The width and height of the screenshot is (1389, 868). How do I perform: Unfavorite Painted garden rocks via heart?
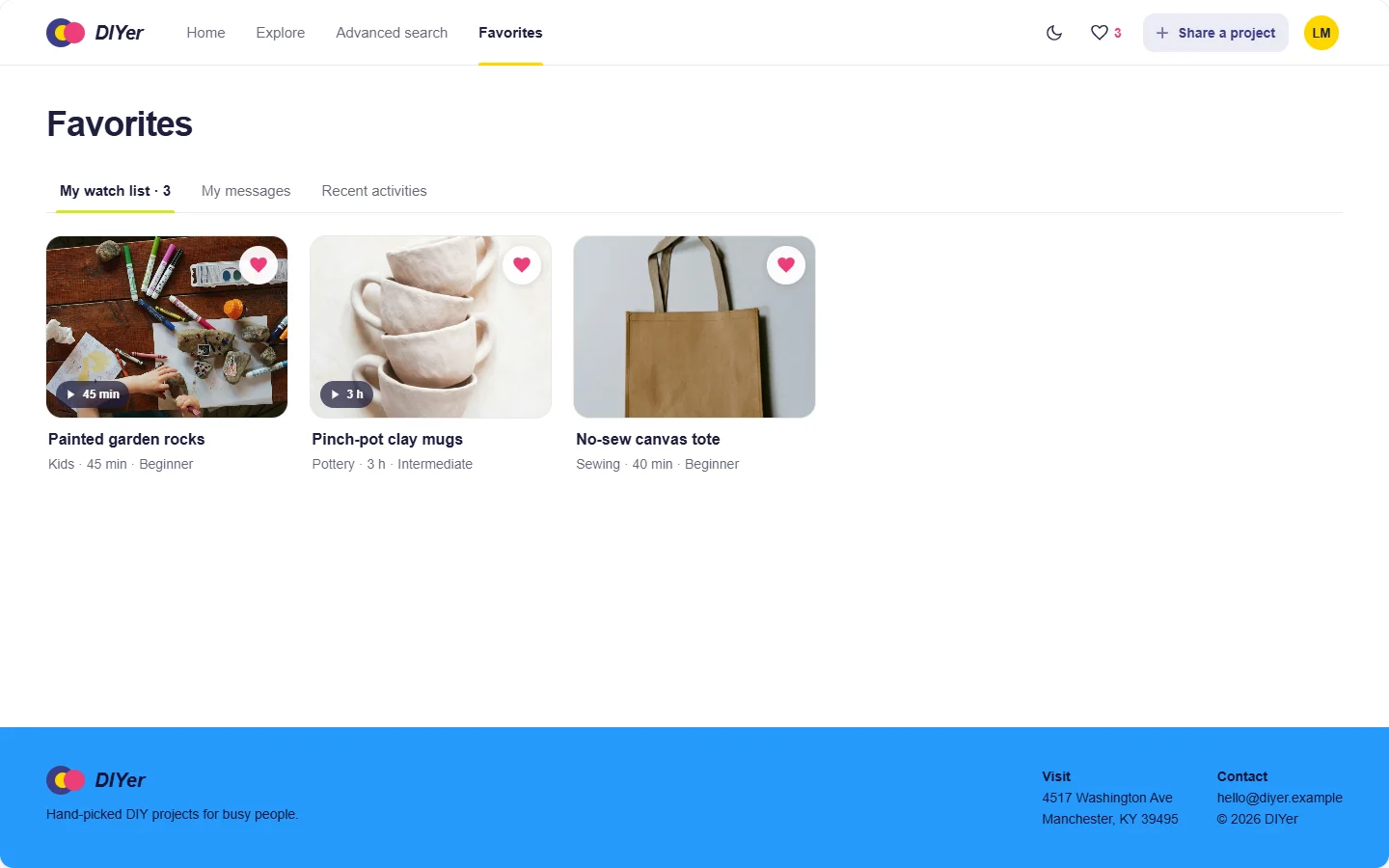coord(259,264)
